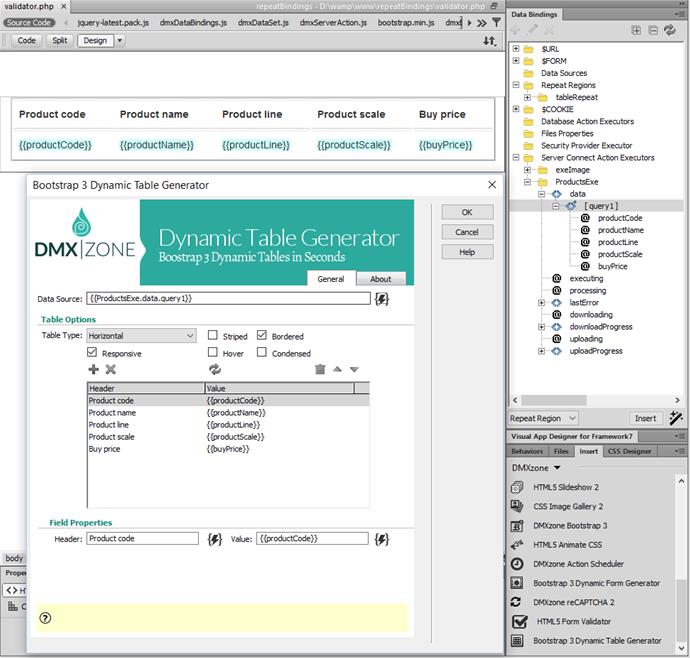Screen dimensions: 690x658
Task: Click the filter related files funnel icon
Action: [x=496, y=22]
